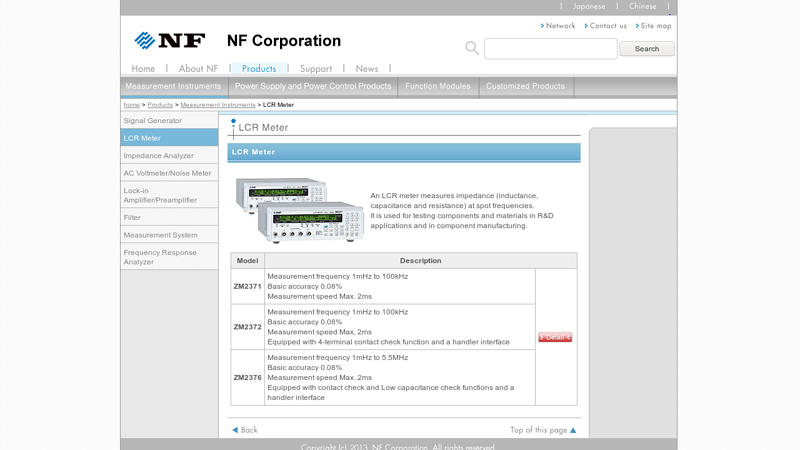This screenshot has height=450, width=800.
Task: Click the Back link text
Action: tap(249, 430)
